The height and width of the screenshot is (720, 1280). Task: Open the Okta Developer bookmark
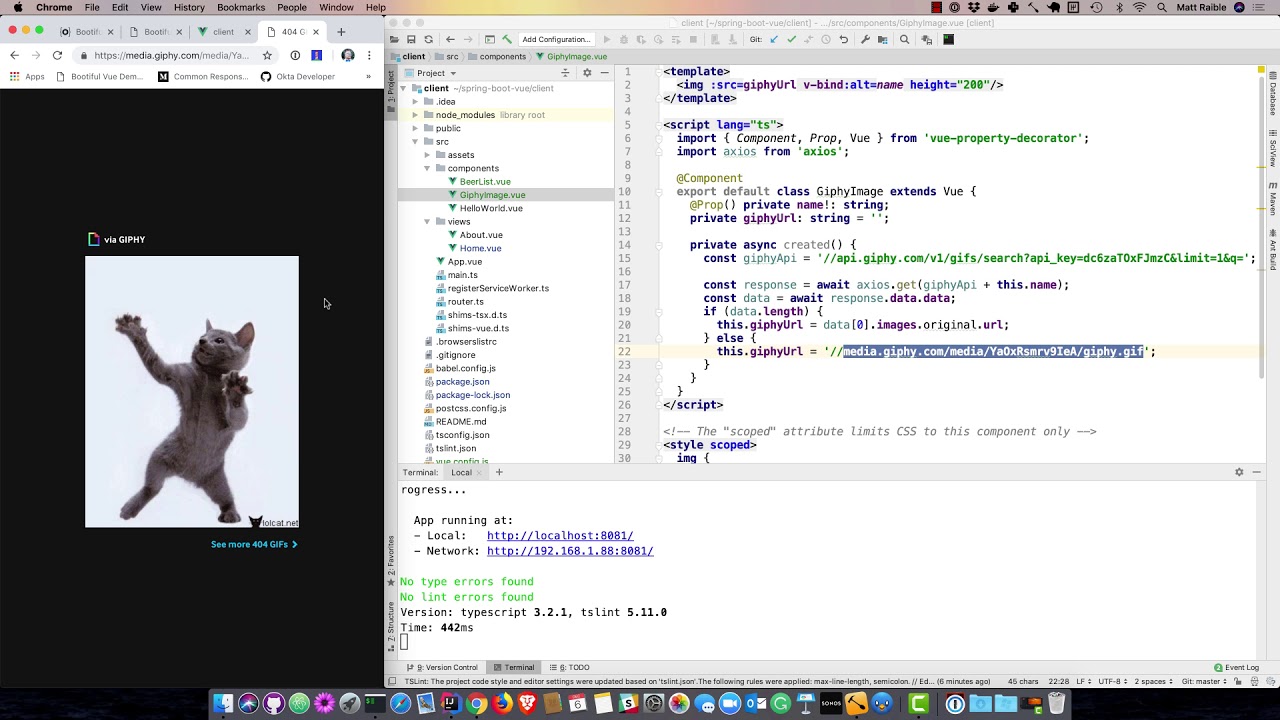[298, 77]
